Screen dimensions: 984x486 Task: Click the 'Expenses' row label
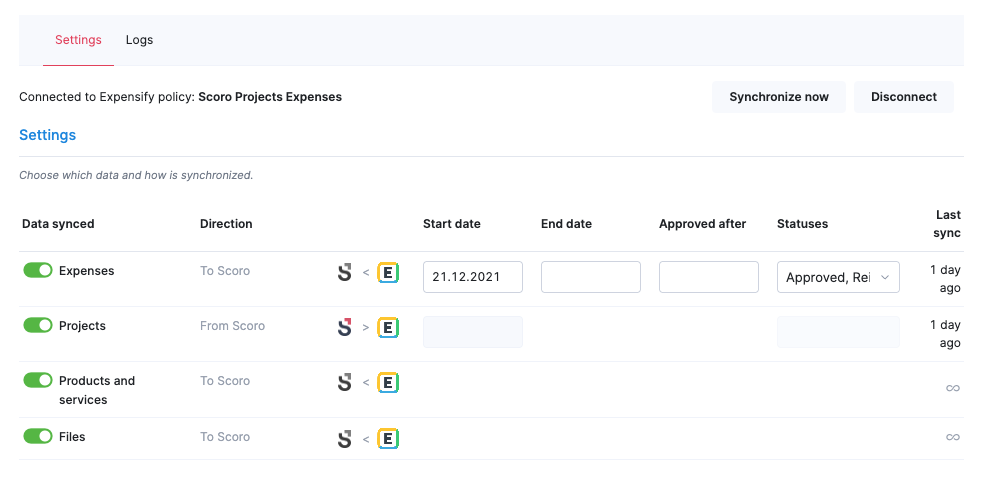tap(87, 271)
